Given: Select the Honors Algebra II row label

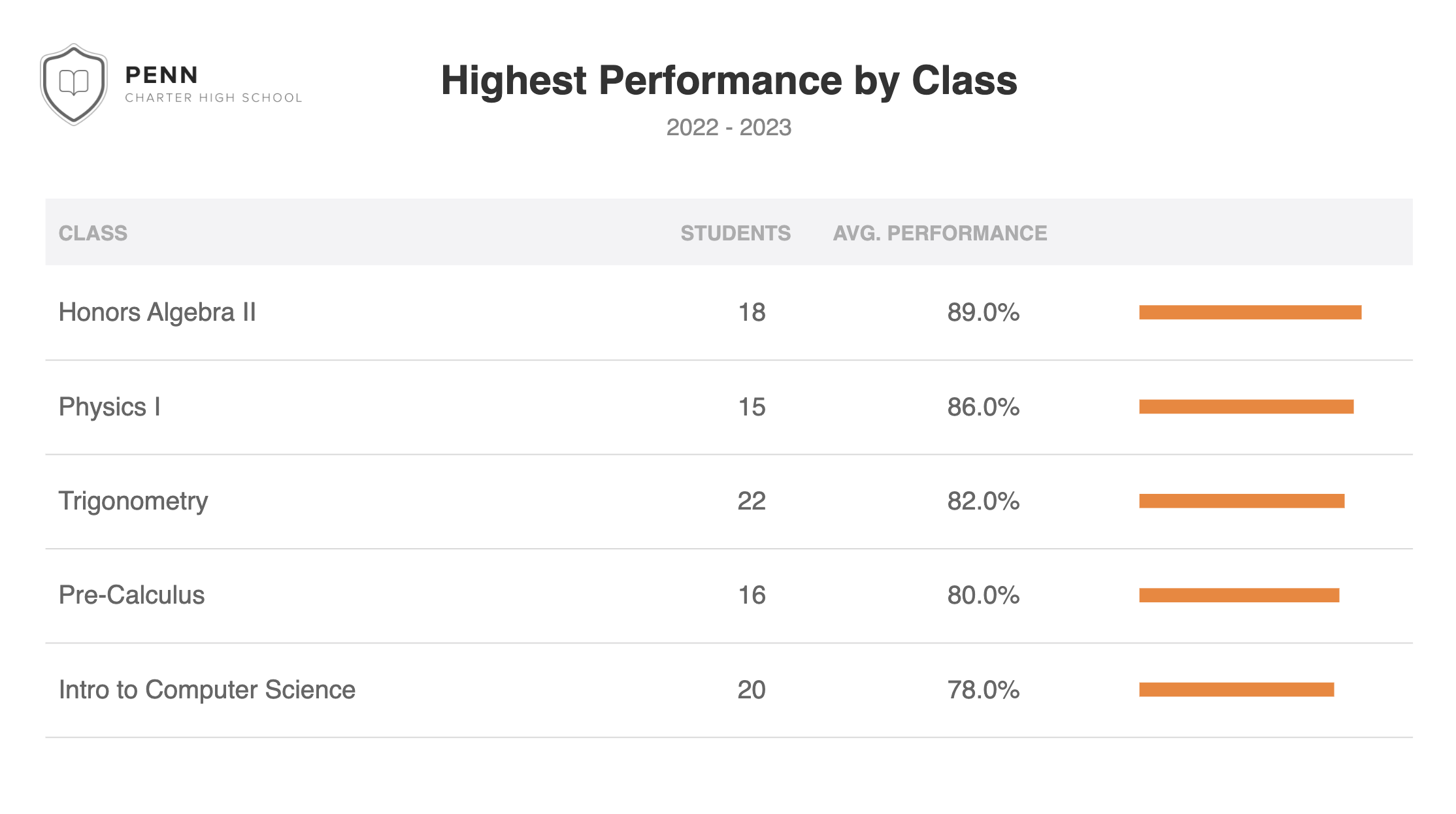Looking at the screenshot, I should [157, 312].
